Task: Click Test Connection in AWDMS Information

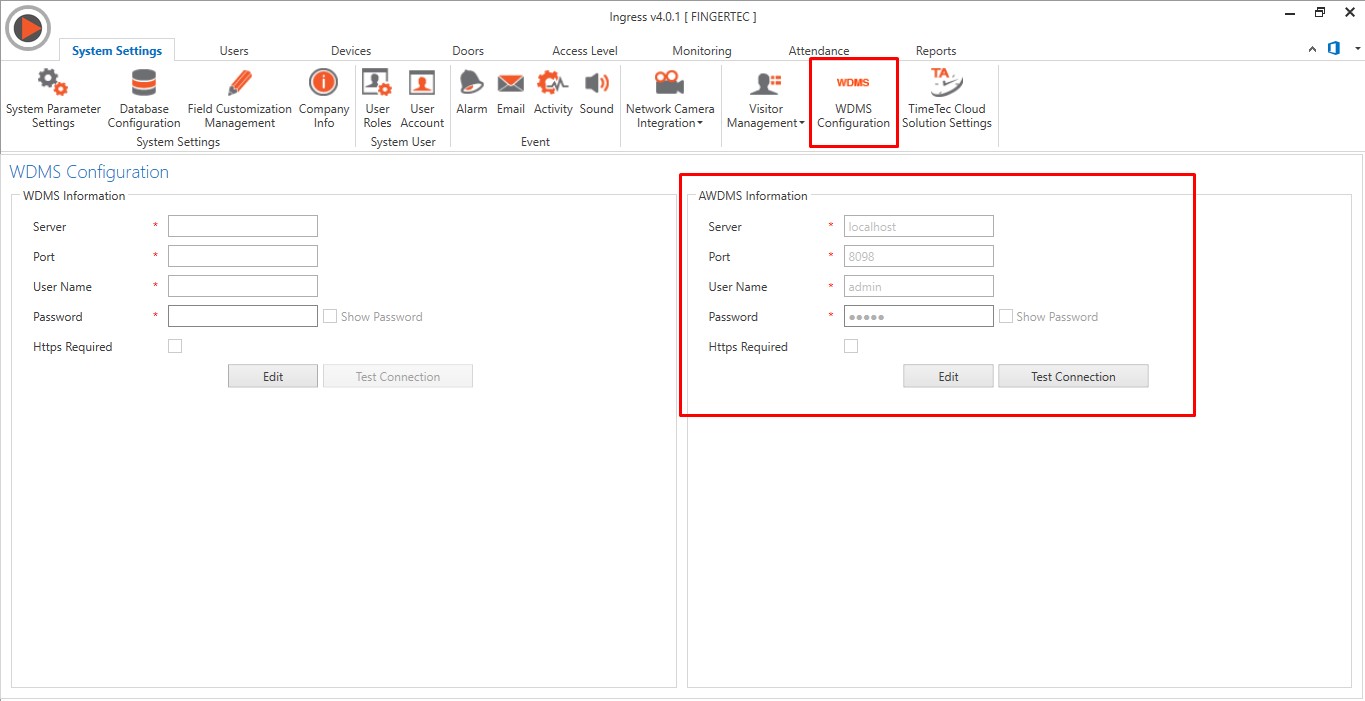Action: click(1073, 376)
